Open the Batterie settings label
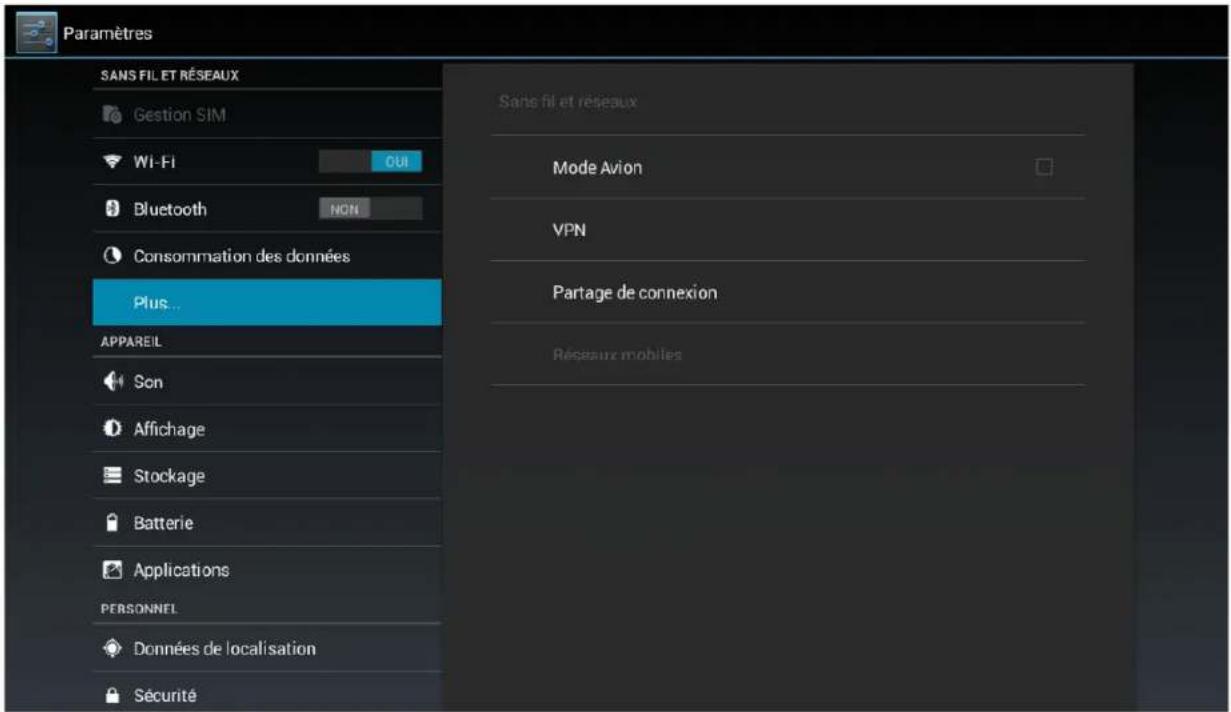 (x=163, y=523)
